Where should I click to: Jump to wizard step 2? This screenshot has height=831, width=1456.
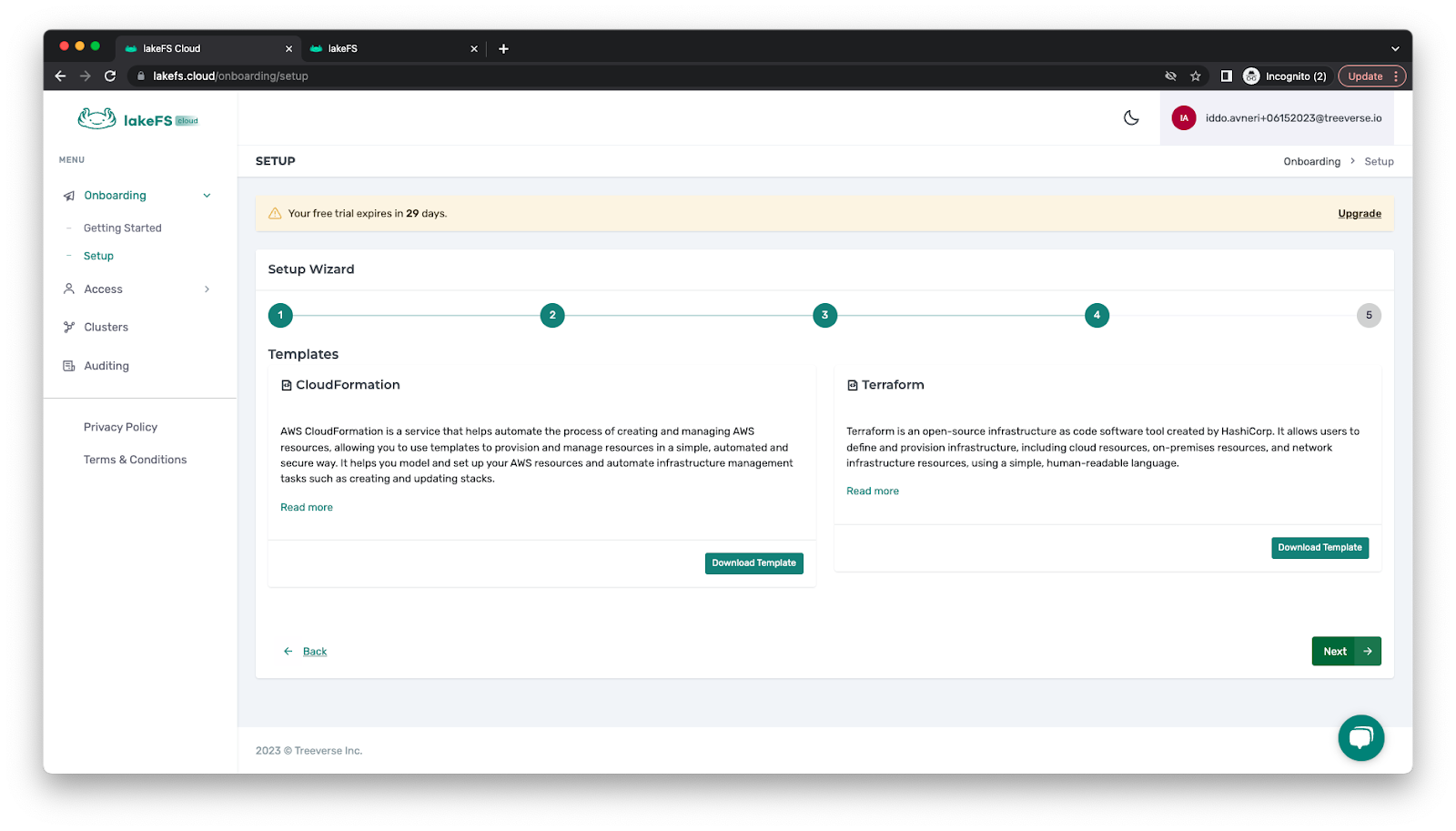point(552,316)
